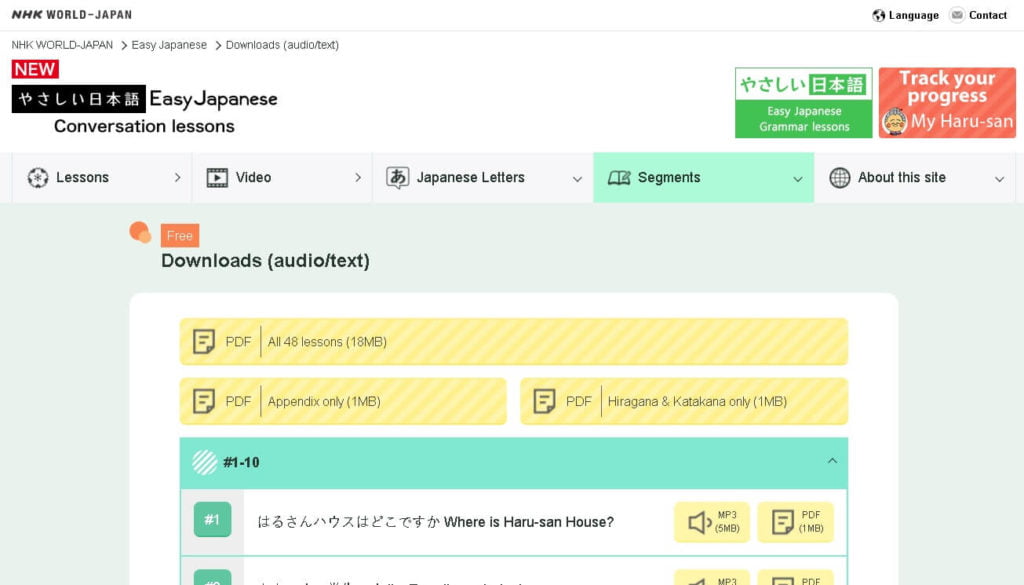This screenshot has width=1024, height=585.
Task: Expand About this site dropdown chevron
Action: (999, 179)
